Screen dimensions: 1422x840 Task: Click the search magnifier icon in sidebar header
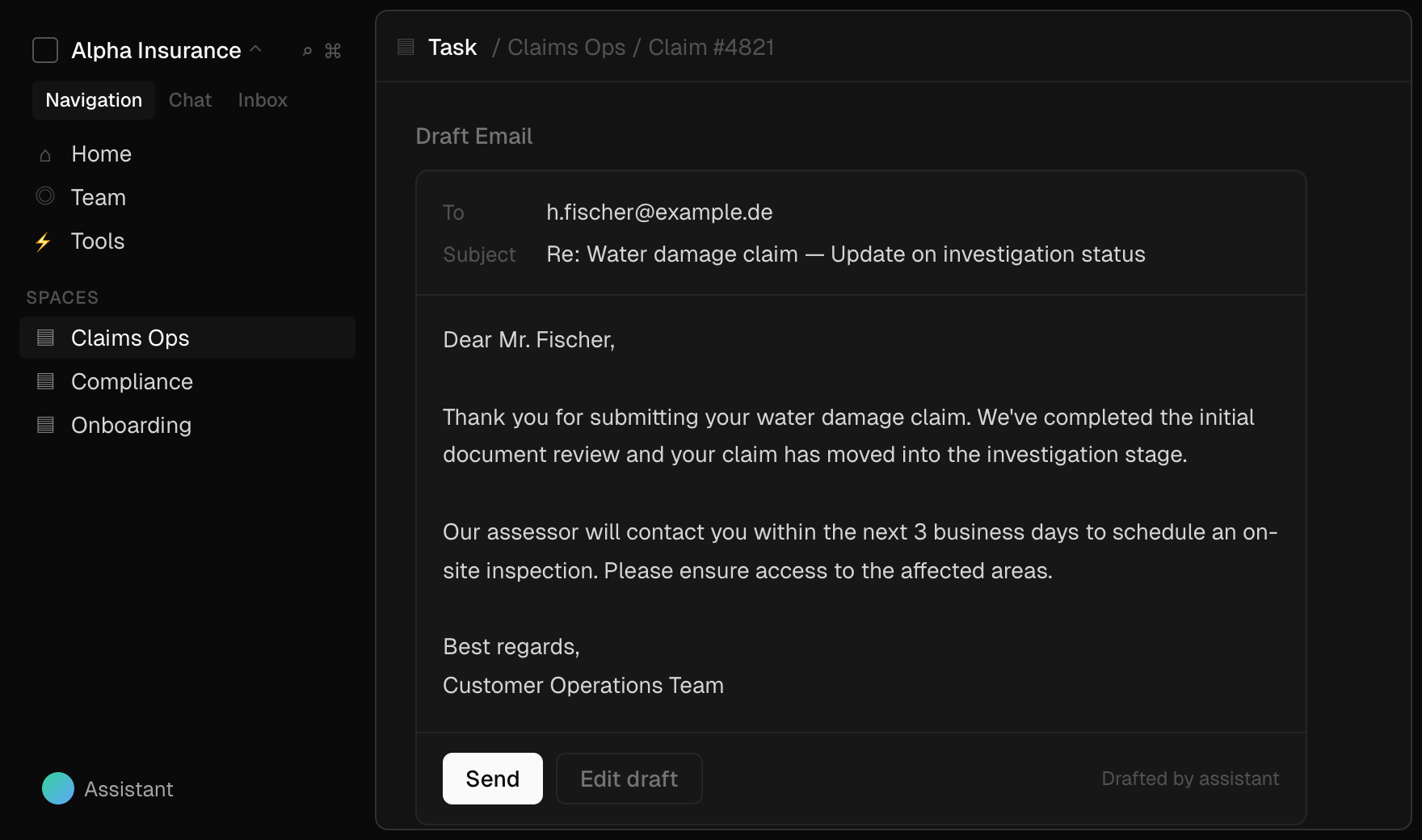(x=307, y=51)
